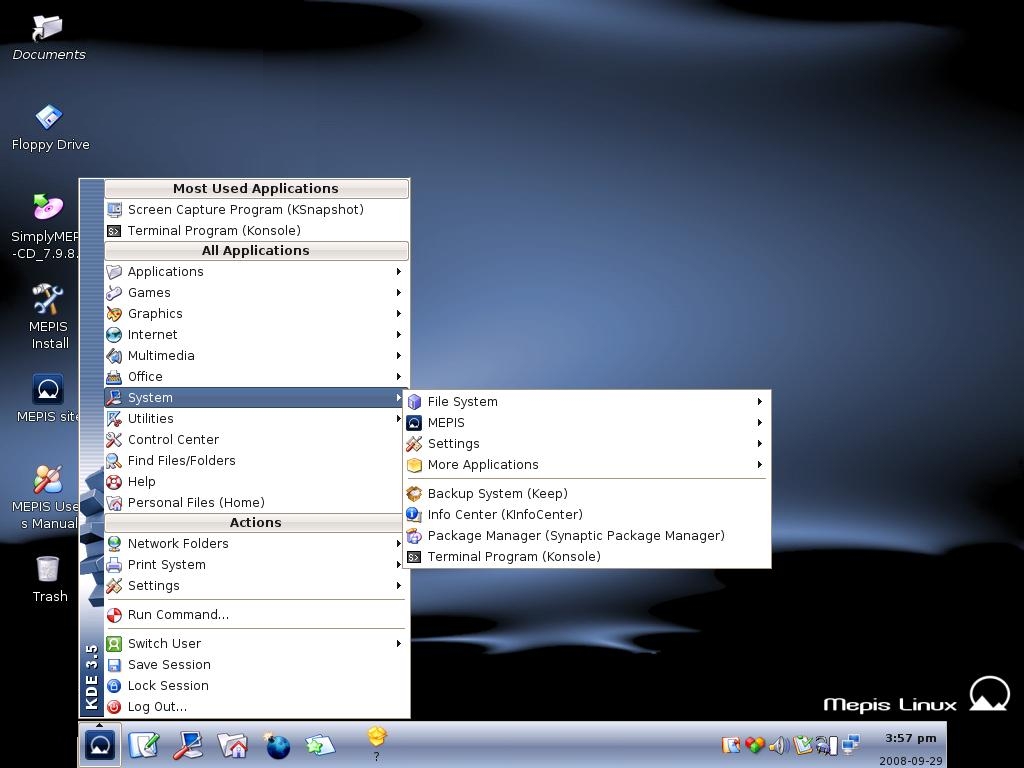Open Terminal Program (Konsole) under Most Used Applications
The image size is (1024, 768).
click(x=257, y=231)
